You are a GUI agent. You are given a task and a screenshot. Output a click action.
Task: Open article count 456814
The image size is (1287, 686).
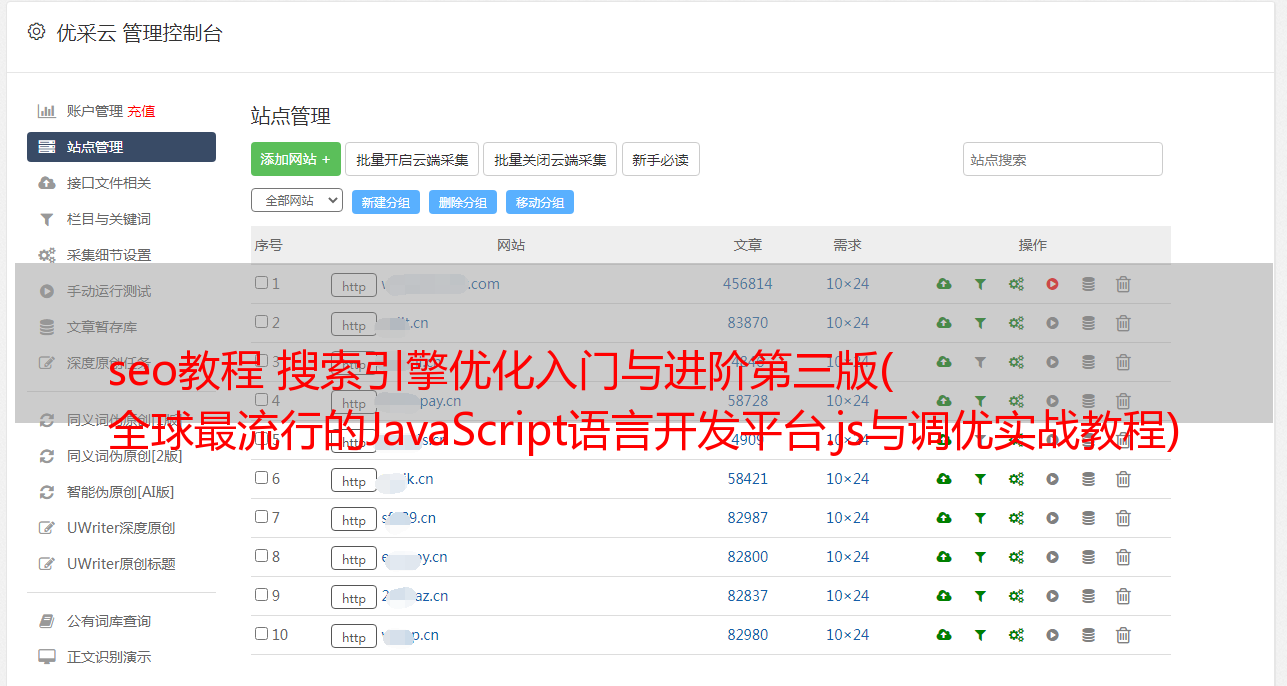(748, 284)
